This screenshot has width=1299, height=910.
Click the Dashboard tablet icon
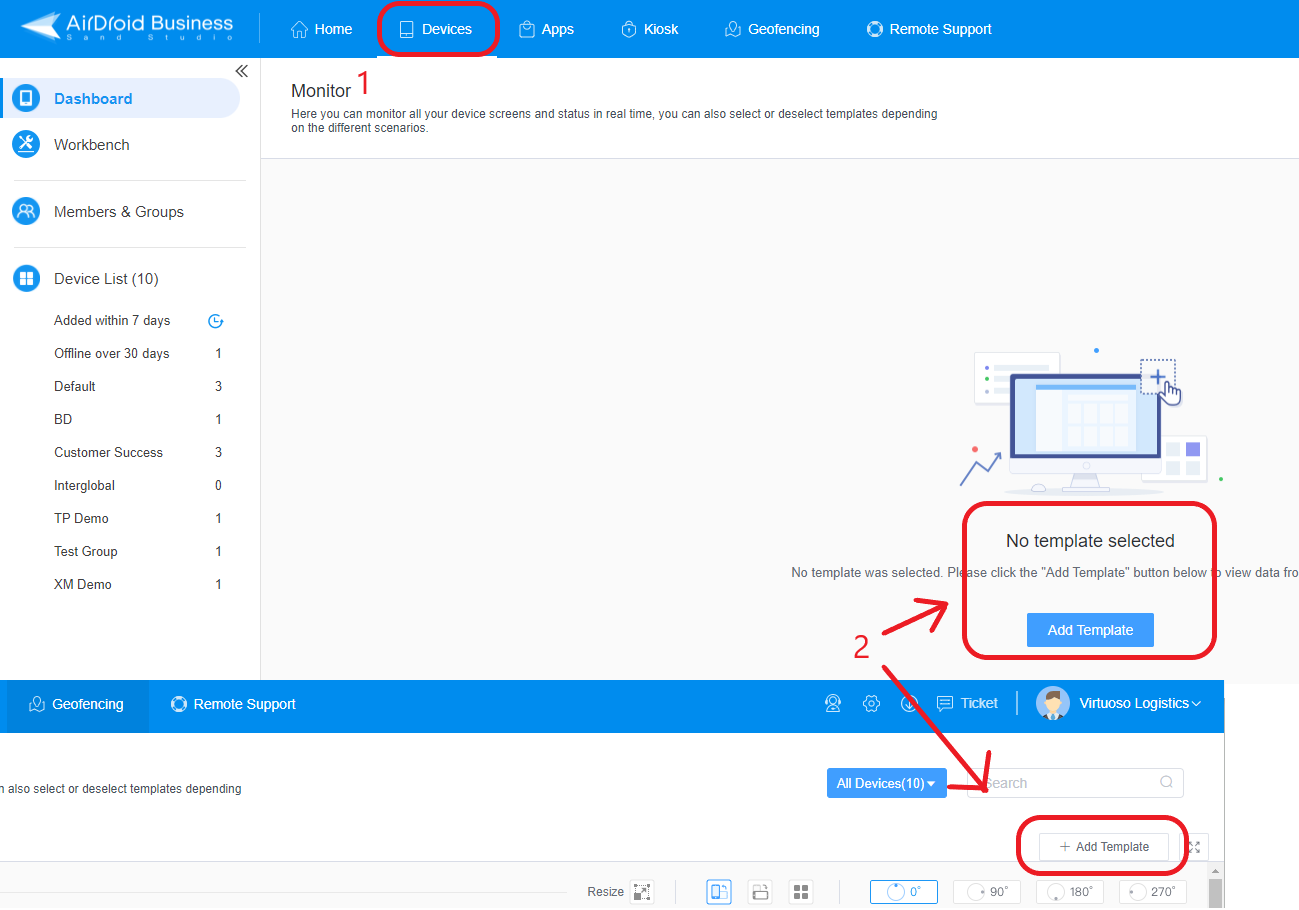click(26, 98)
